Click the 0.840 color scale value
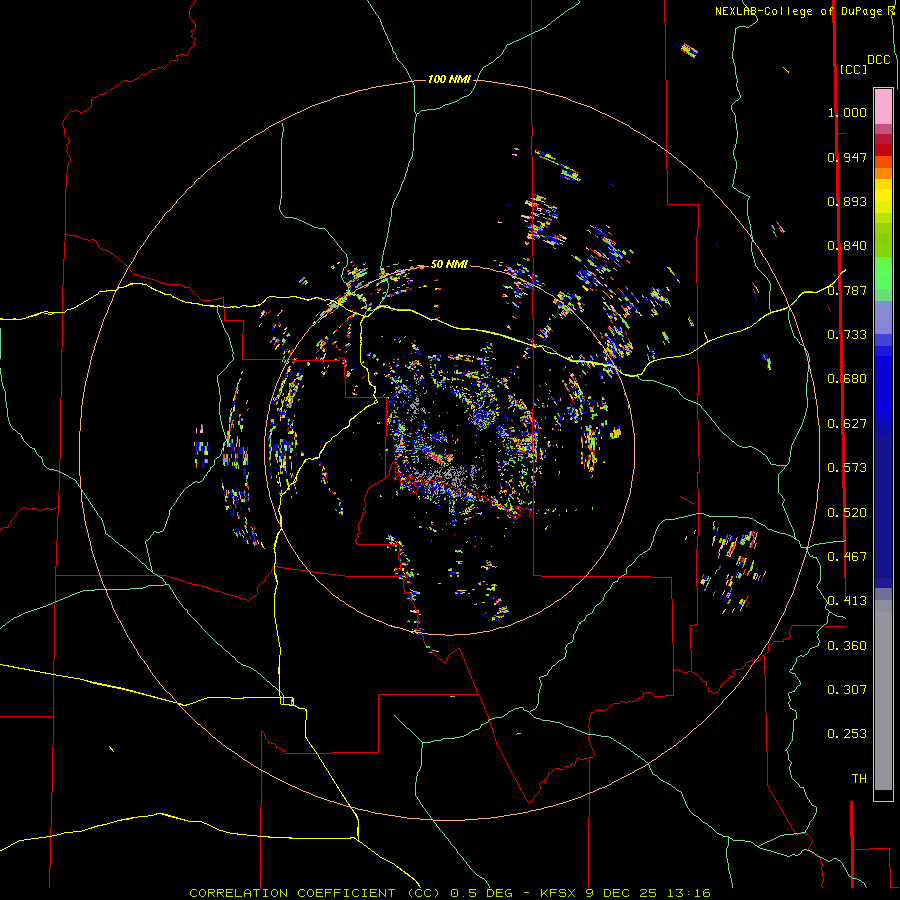 tap(847, 246)
